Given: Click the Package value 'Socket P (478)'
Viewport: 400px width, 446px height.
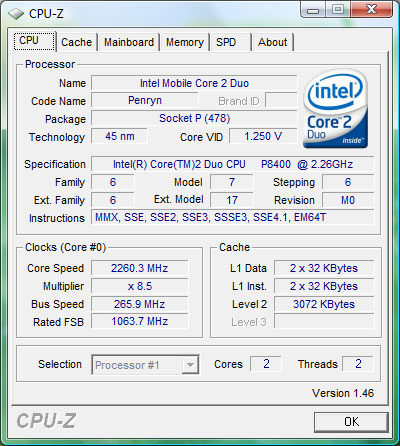Looking at the screenshot, I should 194,118.
